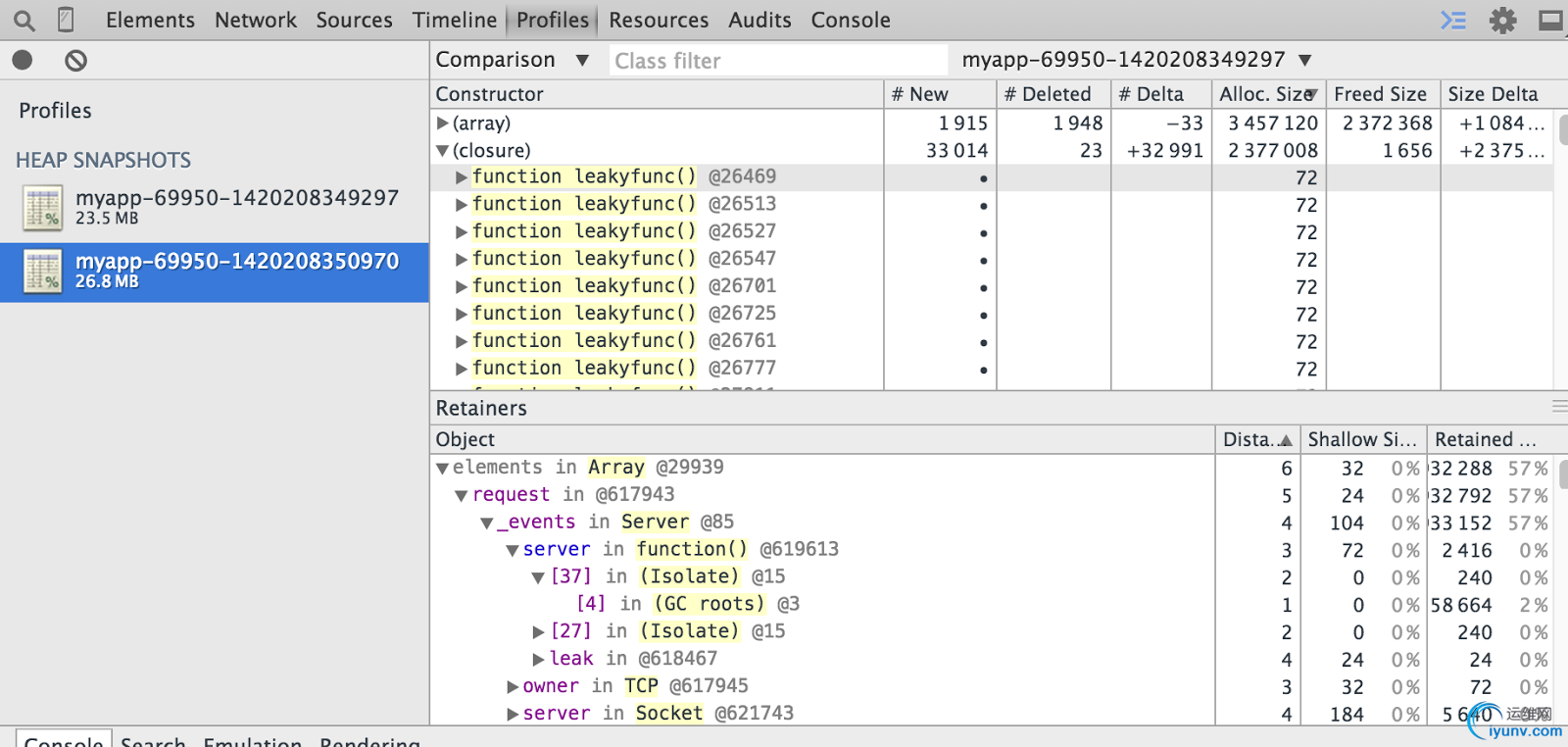Click the (array) Alloc. Size value 3 457 120
The height and width of the screenshot is (747, 1568).
1272,124
